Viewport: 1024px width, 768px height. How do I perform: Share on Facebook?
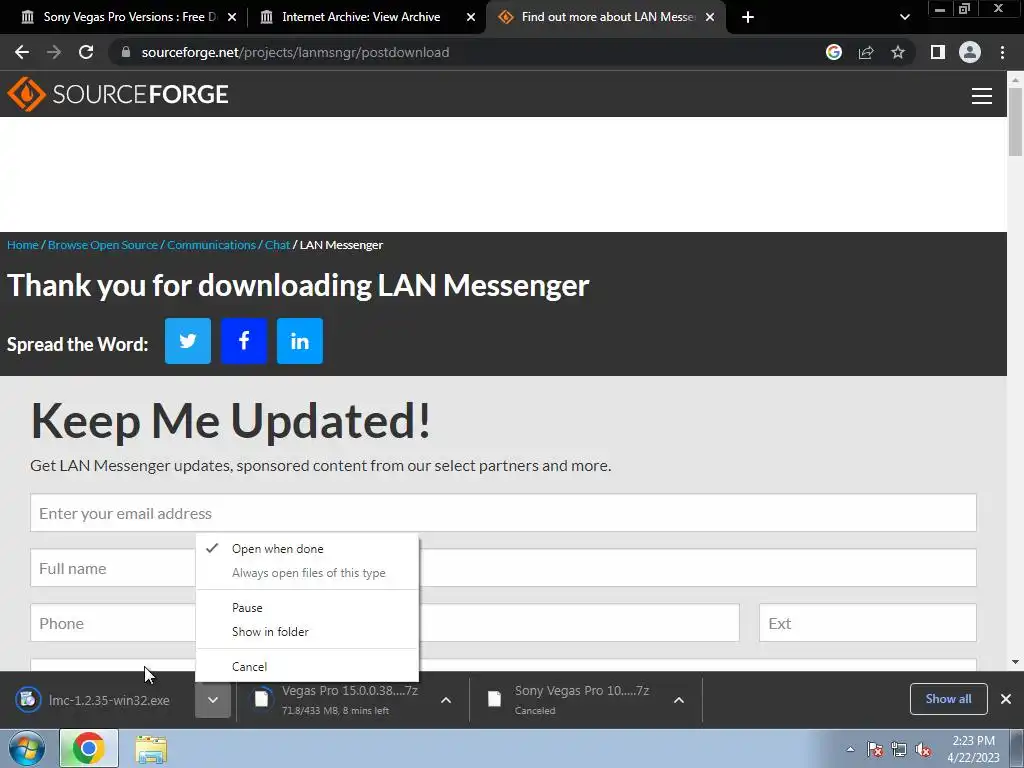(244, 341)
